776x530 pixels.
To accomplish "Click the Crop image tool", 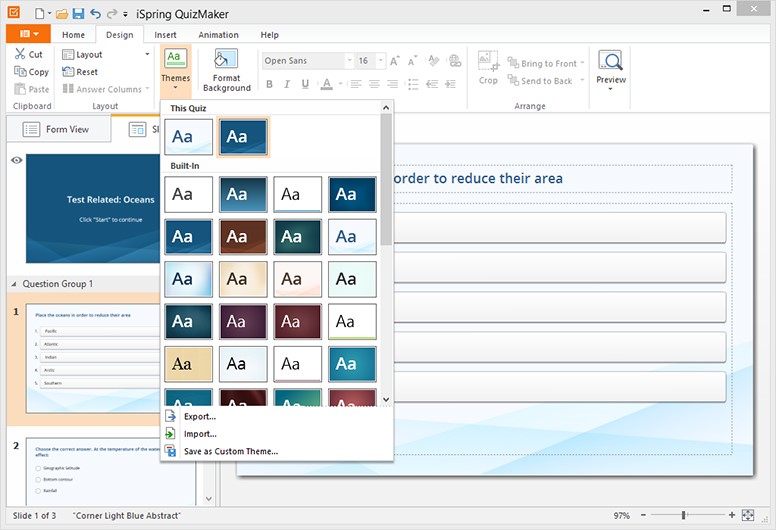I will point(488,67).
